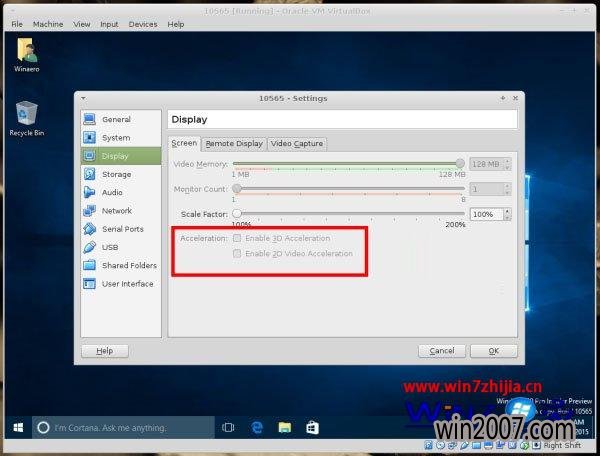
Task: Open the Settings dialog window menu arrow
Action: pos(83,98)
